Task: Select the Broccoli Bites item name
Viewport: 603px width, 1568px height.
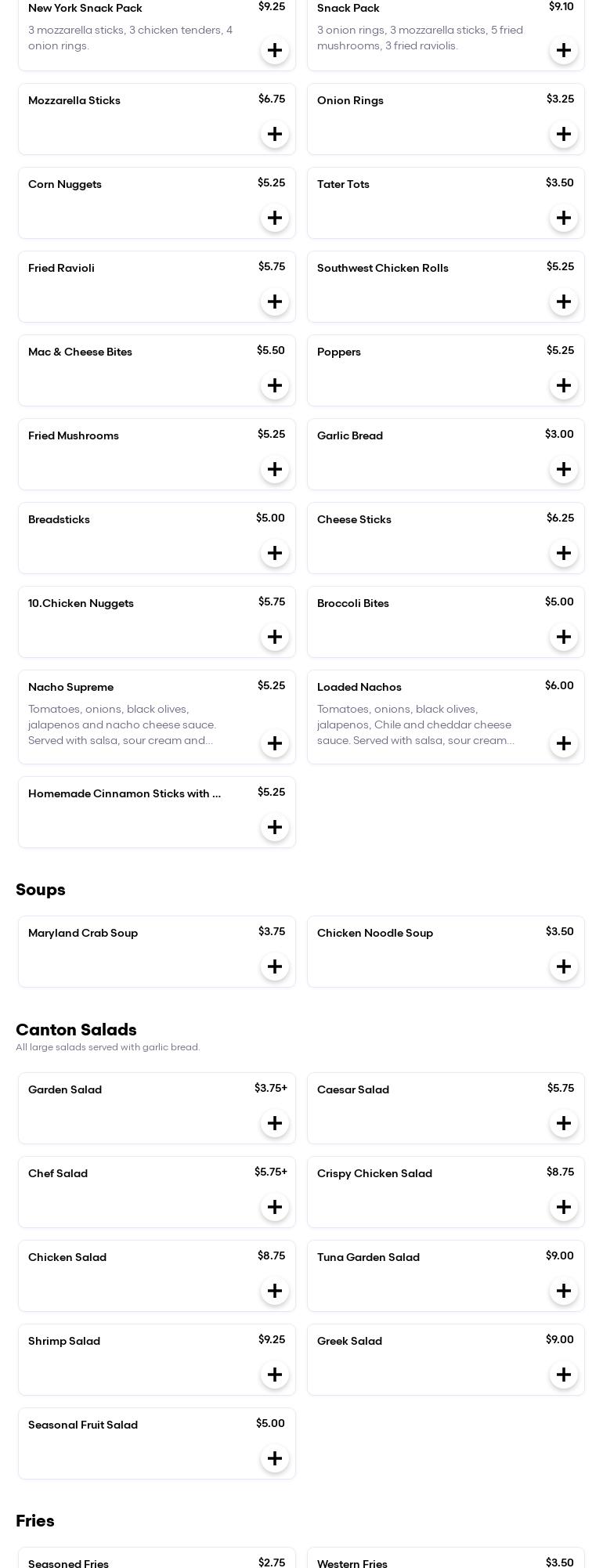Action: pos(352,603)
